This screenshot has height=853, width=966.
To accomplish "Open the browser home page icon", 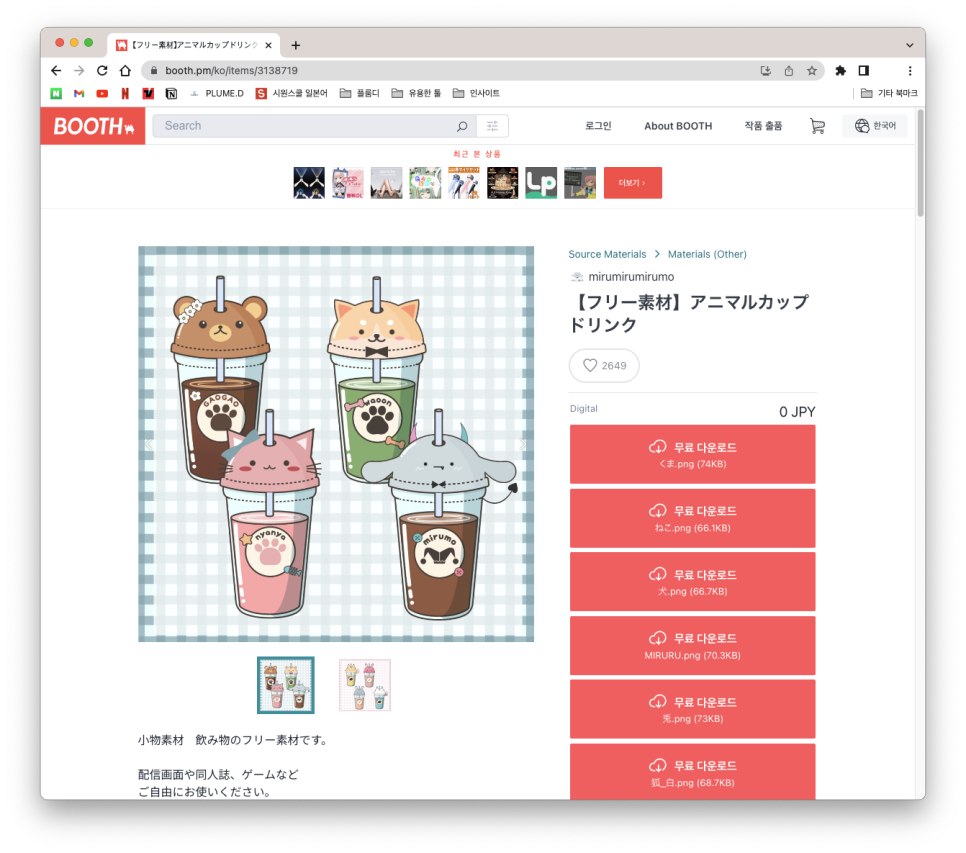I will pos(125,71).
